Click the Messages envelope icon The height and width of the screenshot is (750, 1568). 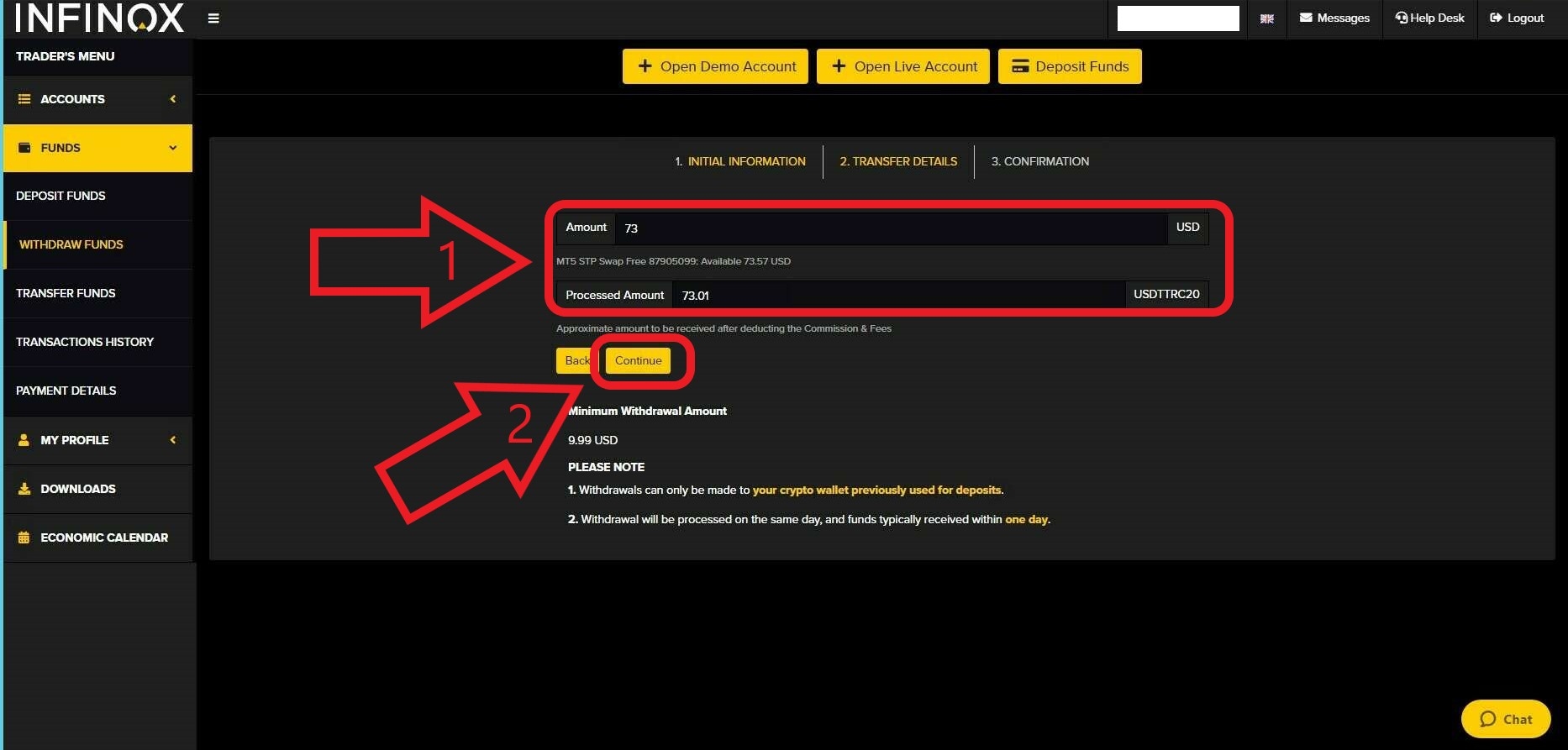click(x=1306, y=18)
